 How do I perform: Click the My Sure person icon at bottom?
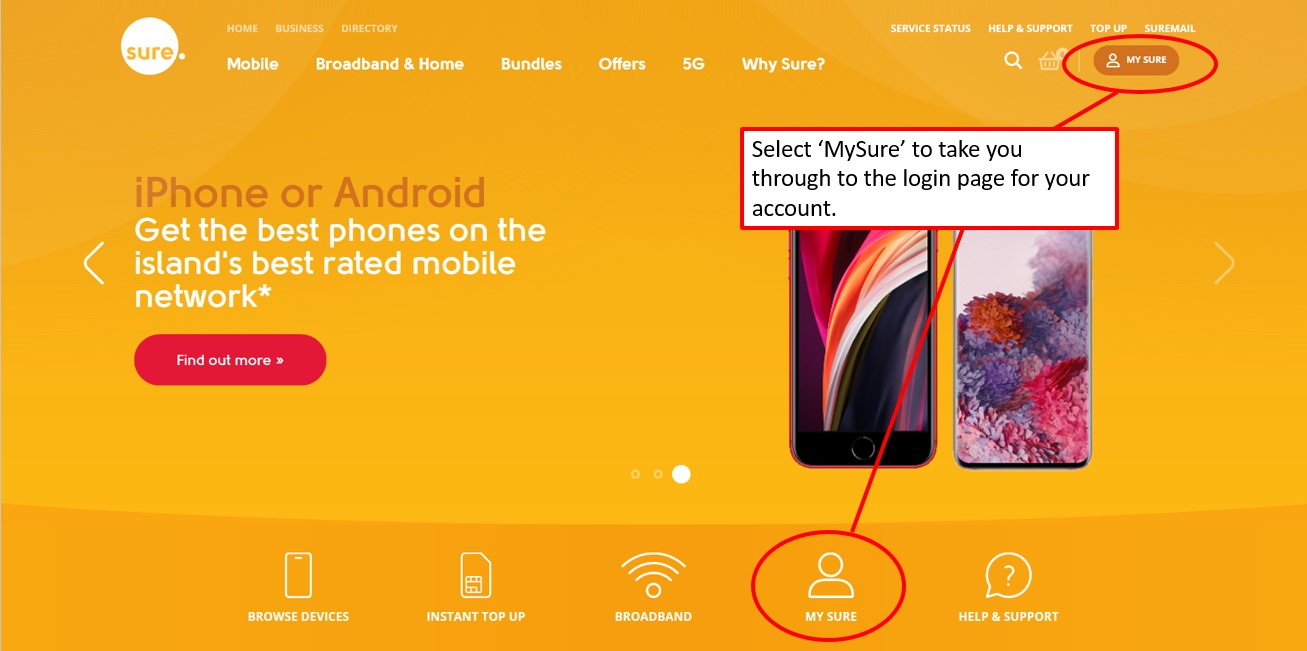(x=831, y=575)
